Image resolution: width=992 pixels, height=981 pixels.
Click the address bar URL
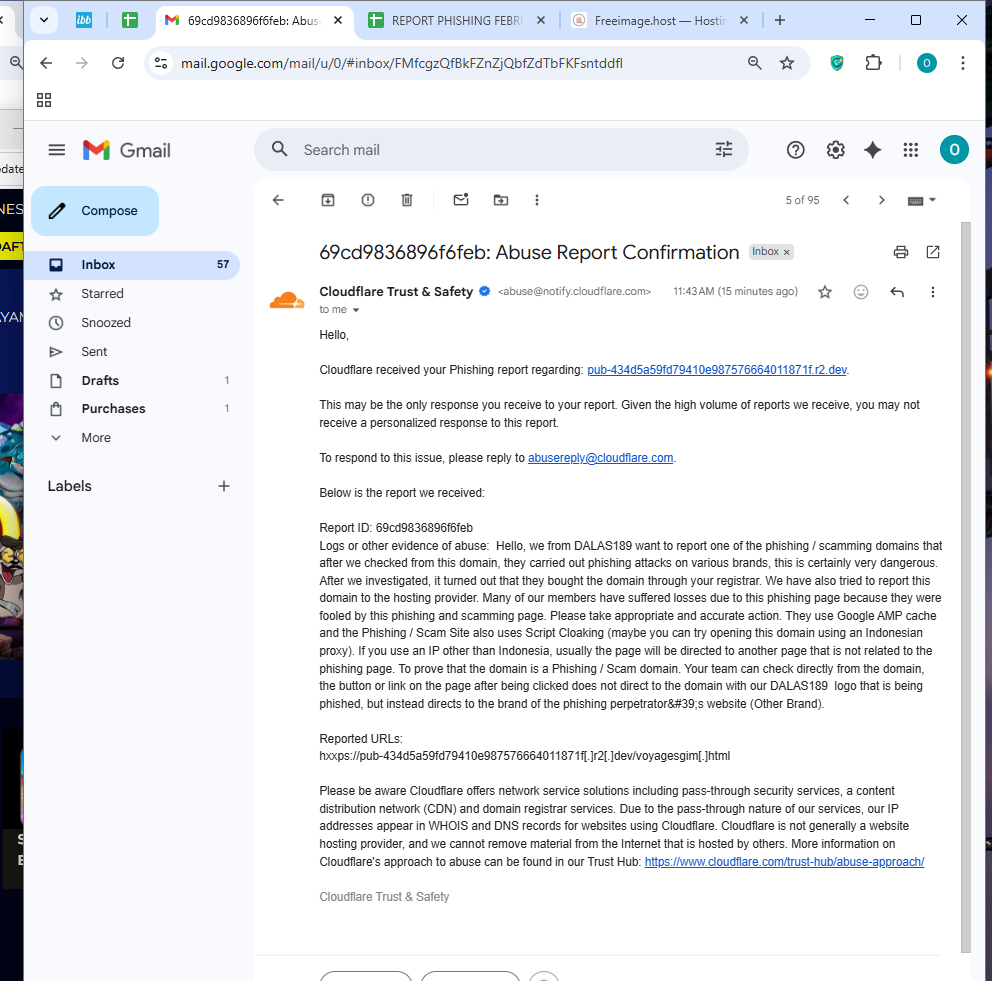coord(402,63)
